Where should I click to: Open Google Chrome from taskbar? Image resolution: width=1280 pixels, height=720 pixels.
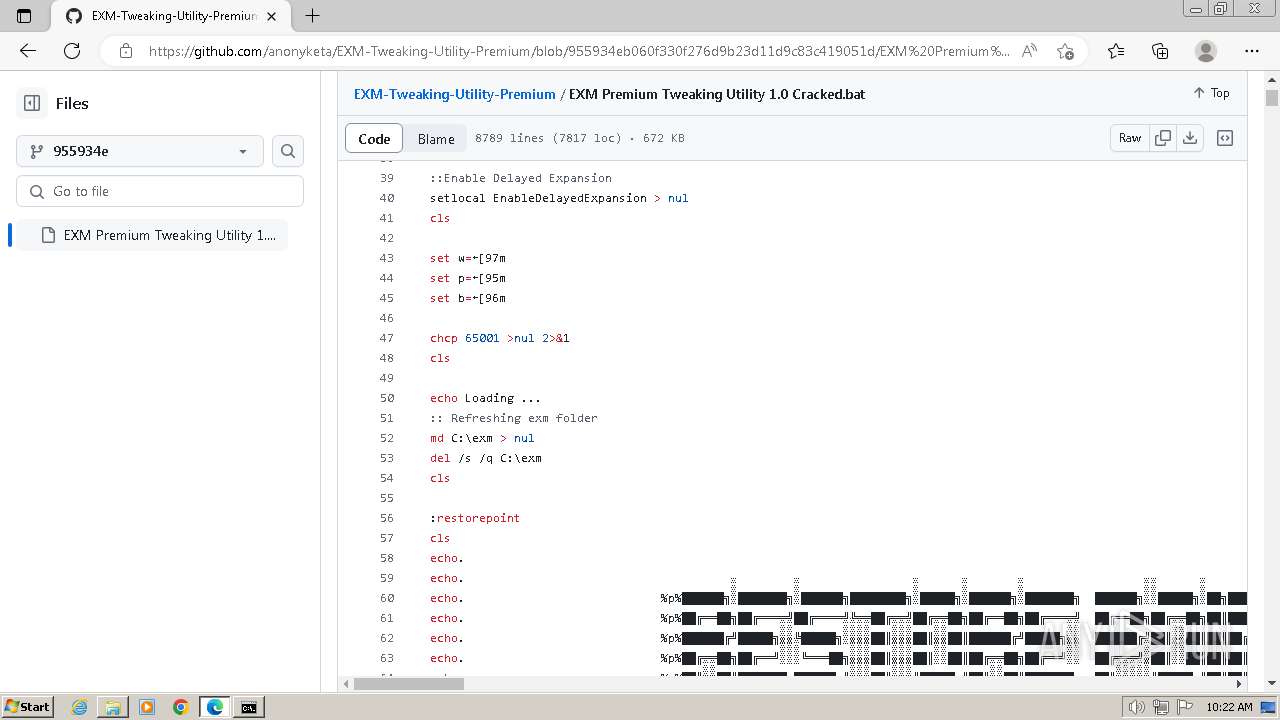click(x=181, y=707)
